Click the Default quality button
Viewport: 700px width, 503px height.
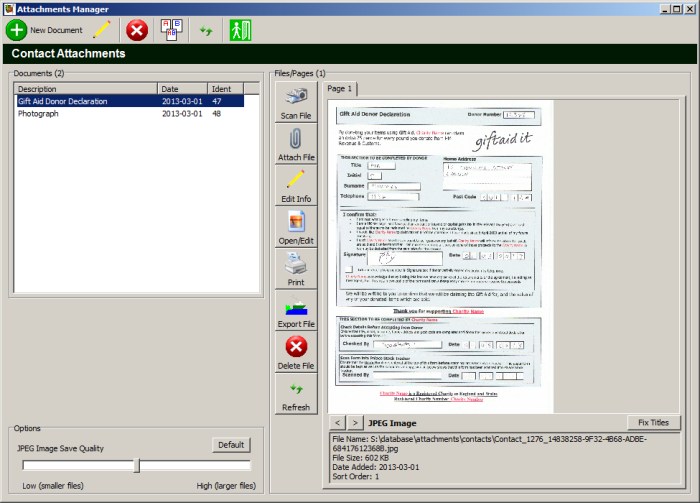[x=231, y=445]
